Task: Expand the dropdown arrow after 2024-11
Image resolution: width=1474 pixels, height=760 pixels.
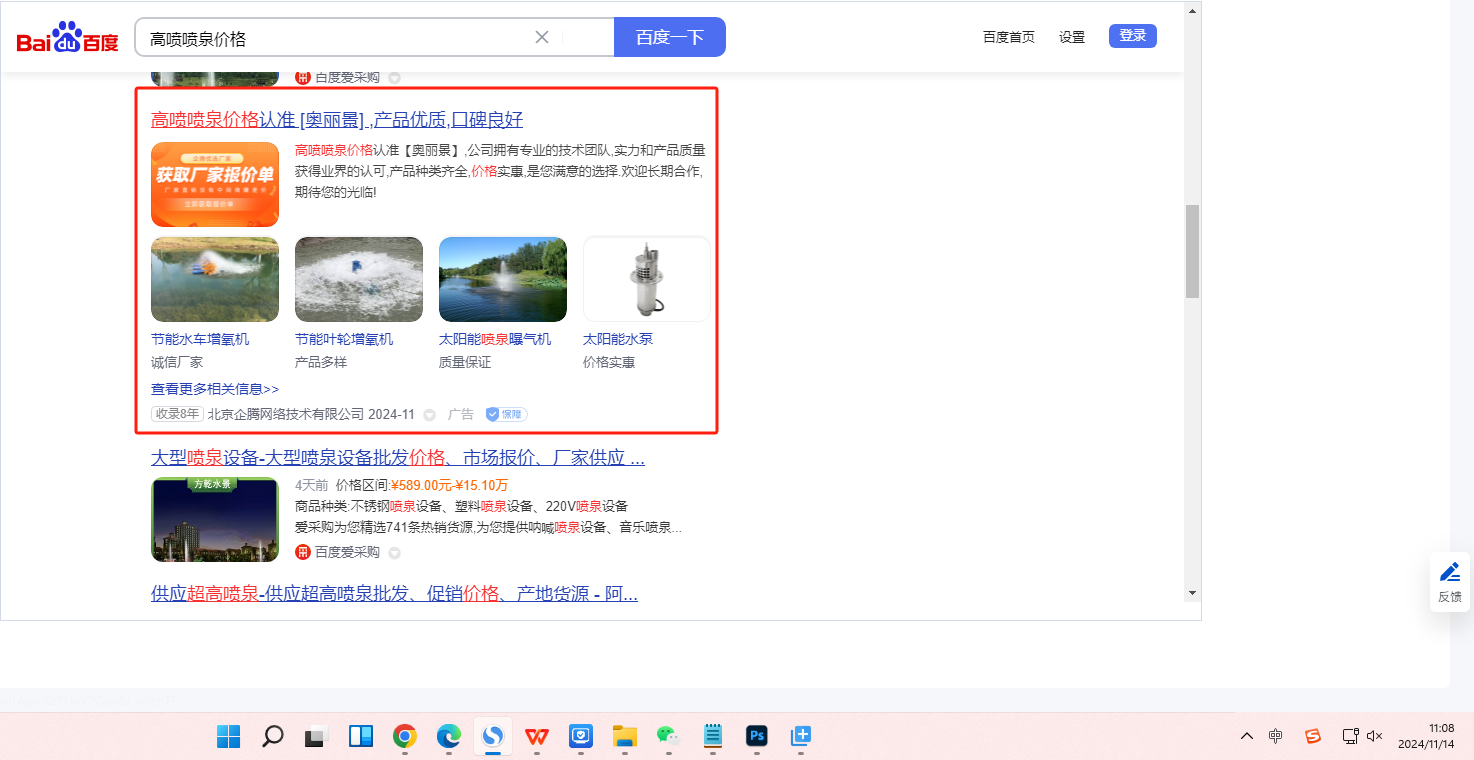Action: [x=430, y=415]
